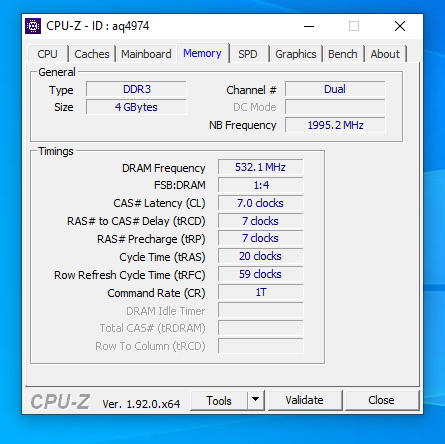Click the Dual channel value
The width and height of the screenshot is (445, 444).
tap(335, 89)
